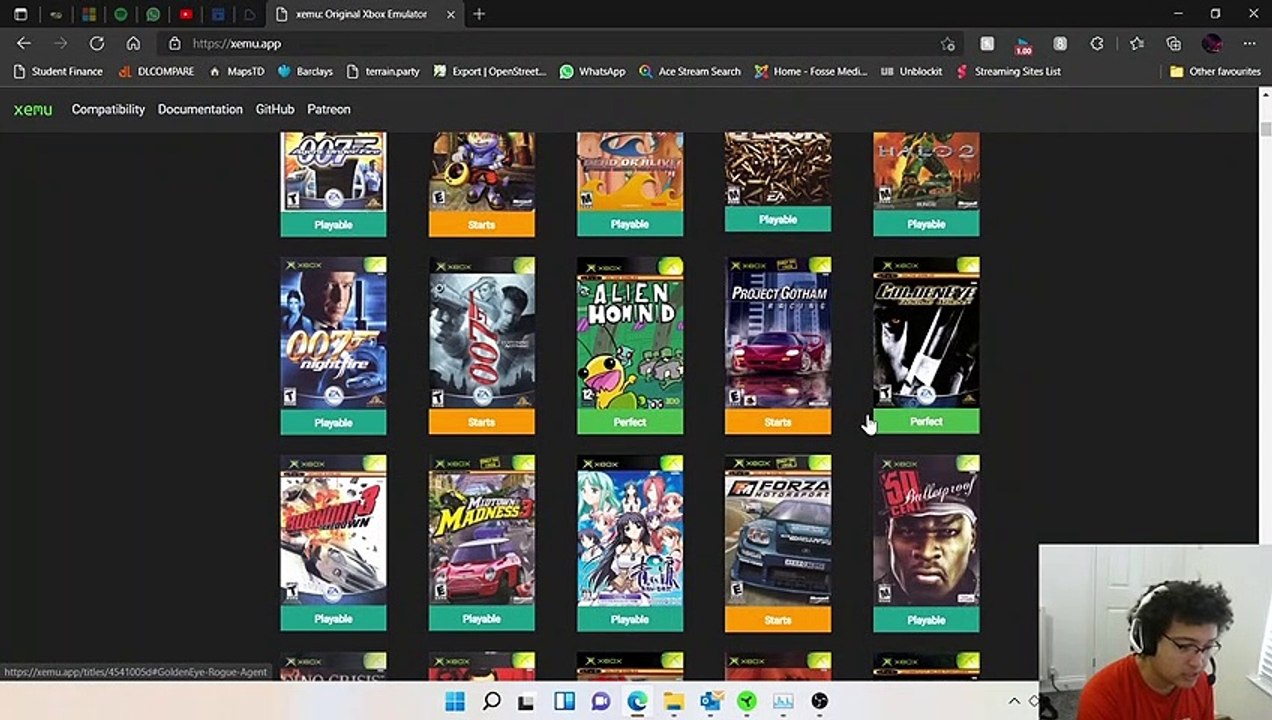
Task: Open the Forza Motorsport cover
Action: (778, 531)
